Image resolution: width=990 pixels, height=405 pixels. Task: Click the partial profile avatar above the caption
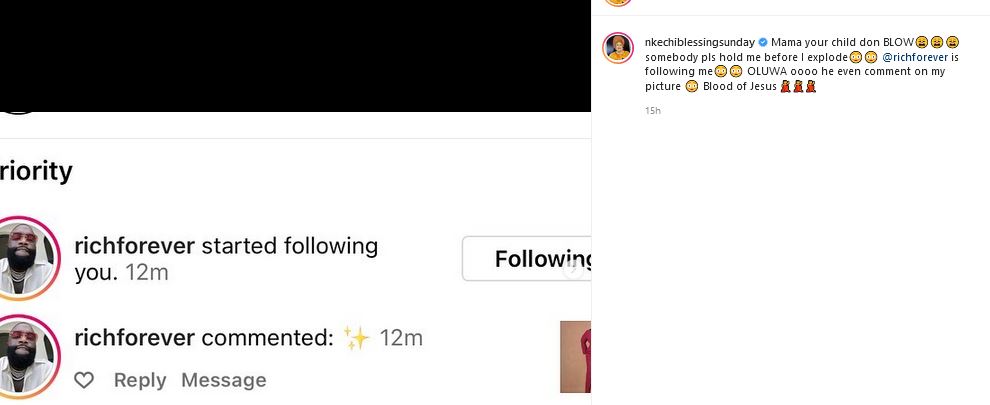pos(618,3)
